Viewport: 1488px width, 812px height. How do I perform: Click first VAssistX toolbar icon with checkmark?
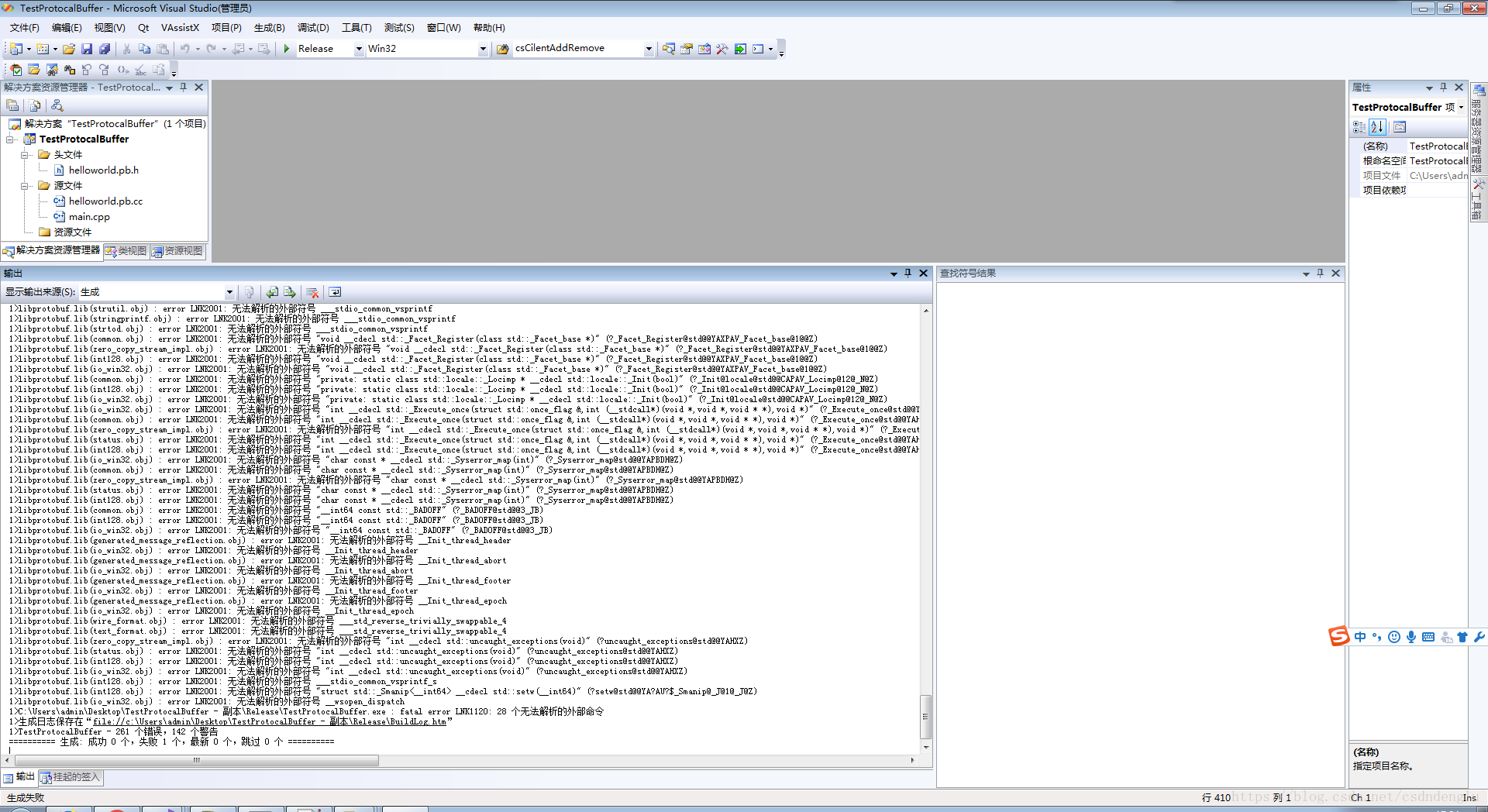point(16,70)
